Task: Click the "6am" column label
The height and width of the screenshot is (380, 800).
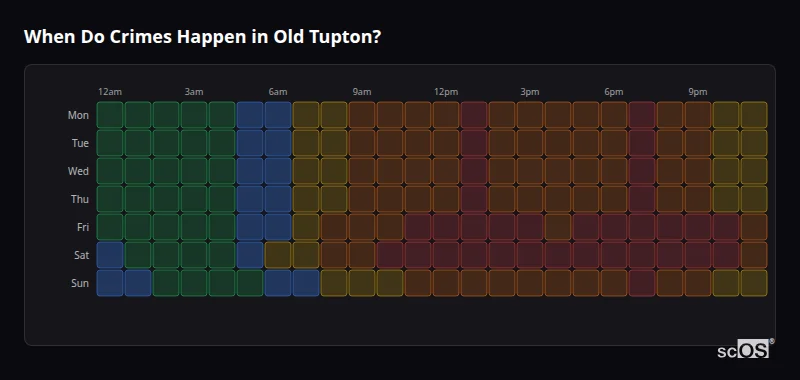Action: click(x=278, y=92)
